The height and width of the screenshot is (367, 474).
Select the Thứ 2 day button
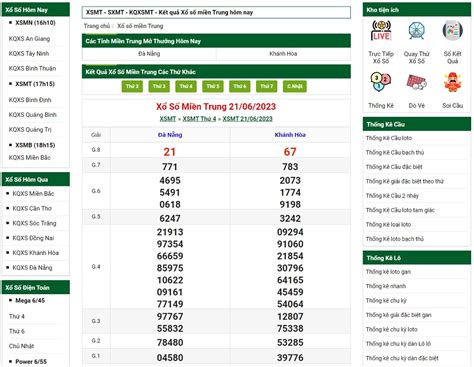(x=132, y=86)
